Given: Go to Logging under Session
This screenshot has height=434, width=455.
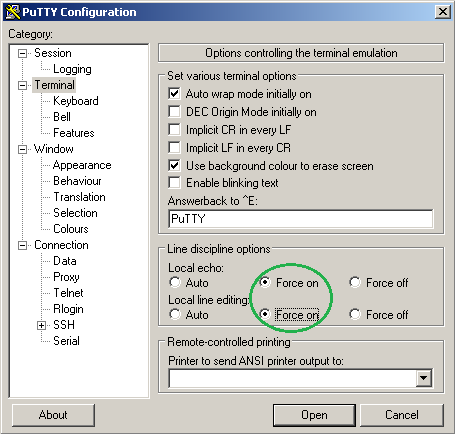Looking at the screenshot, I should point(72,69).
